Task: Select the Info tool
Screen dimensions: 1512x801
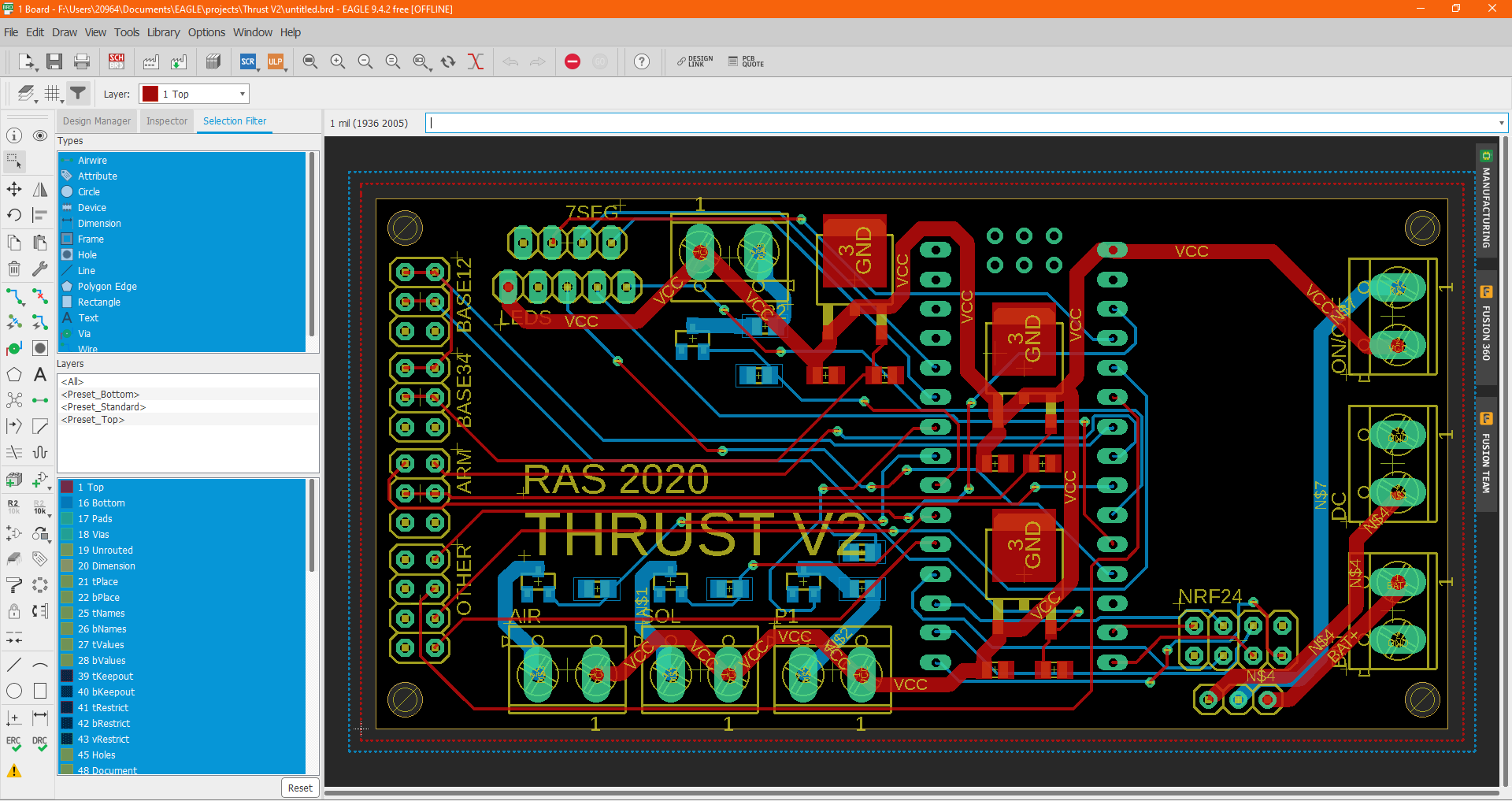Action: coord(14,135)
